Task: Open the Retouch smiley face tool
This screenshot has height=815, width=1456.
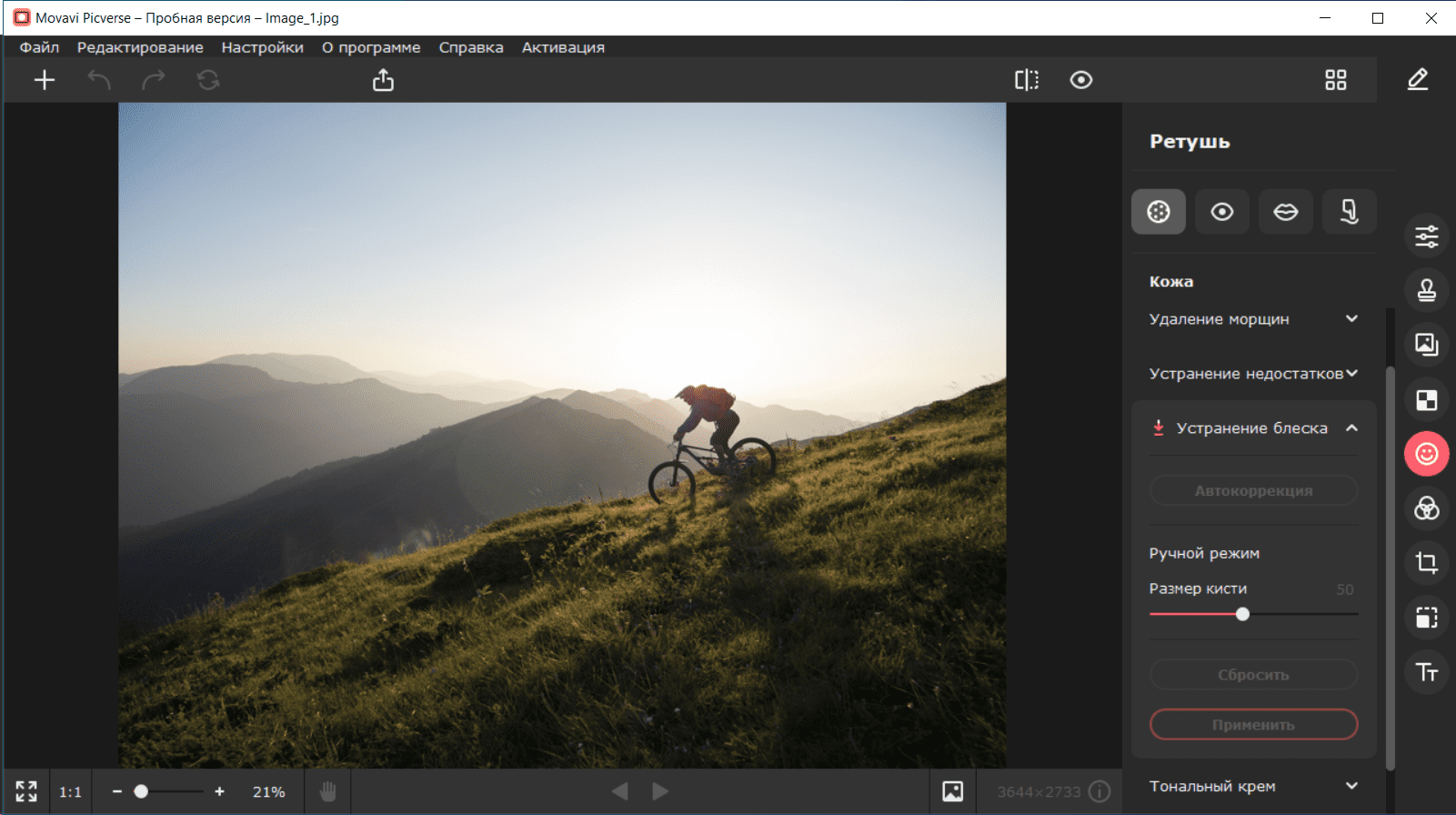Action: point(1426,454)
